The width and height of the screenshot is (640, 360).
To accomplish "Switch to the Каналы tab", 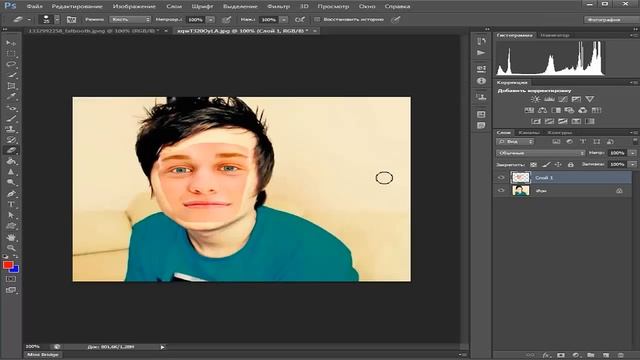I will [x=529, y=132].
